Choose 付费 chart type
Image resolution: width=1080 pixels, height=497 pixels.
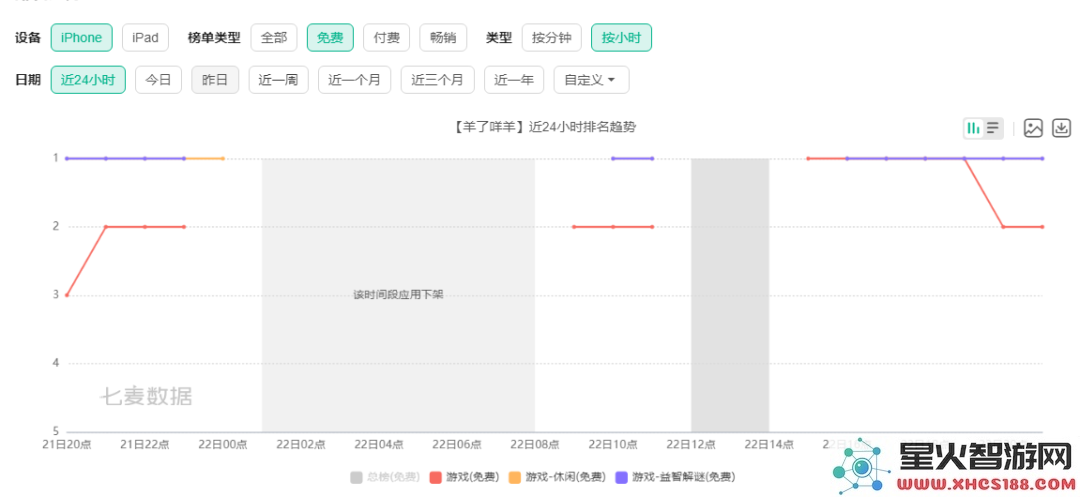[x=386, y=38]
